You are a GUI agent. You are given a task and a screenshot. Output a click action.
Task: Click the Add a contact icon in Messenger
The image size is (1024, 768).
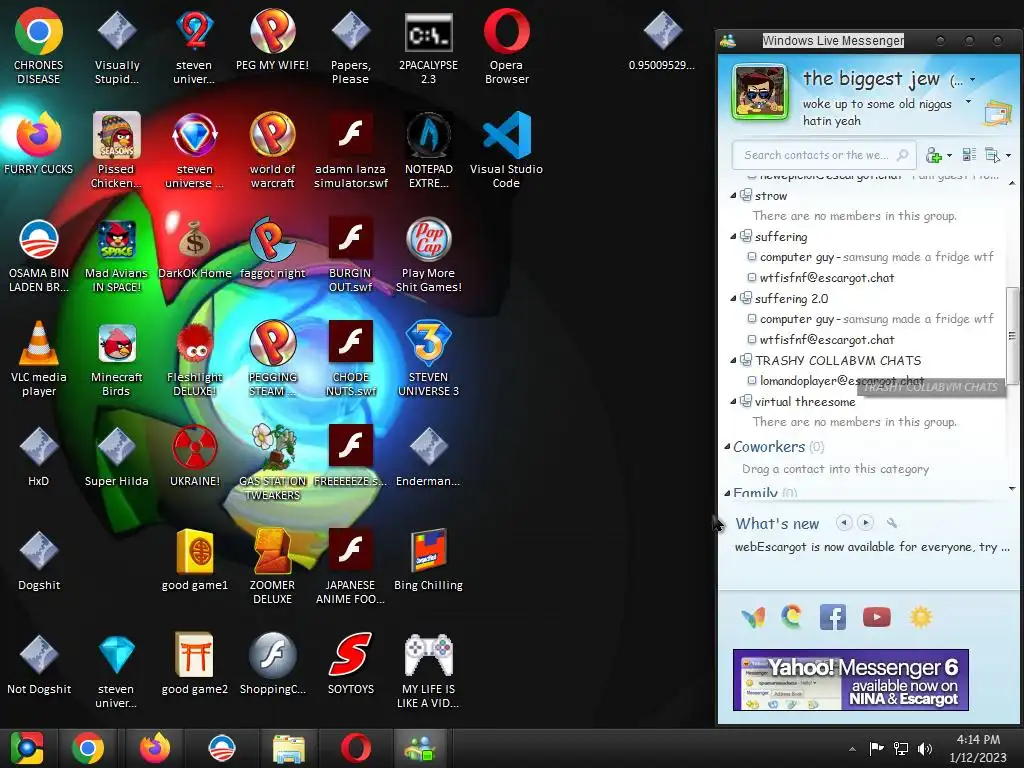click(x=934, y=155)
